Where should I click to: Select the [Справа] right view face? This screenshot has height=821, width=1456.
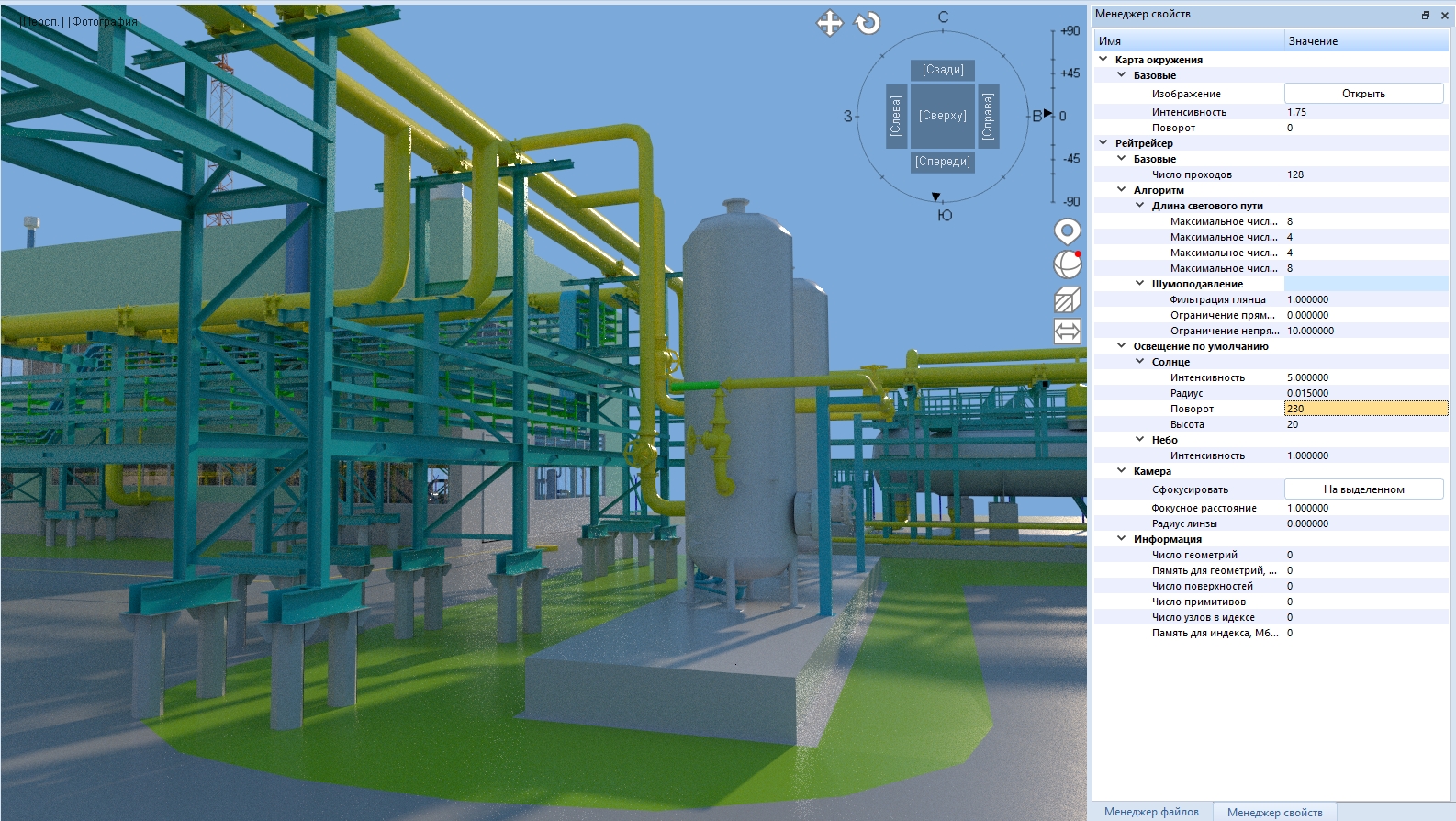(x=988, y=116)
